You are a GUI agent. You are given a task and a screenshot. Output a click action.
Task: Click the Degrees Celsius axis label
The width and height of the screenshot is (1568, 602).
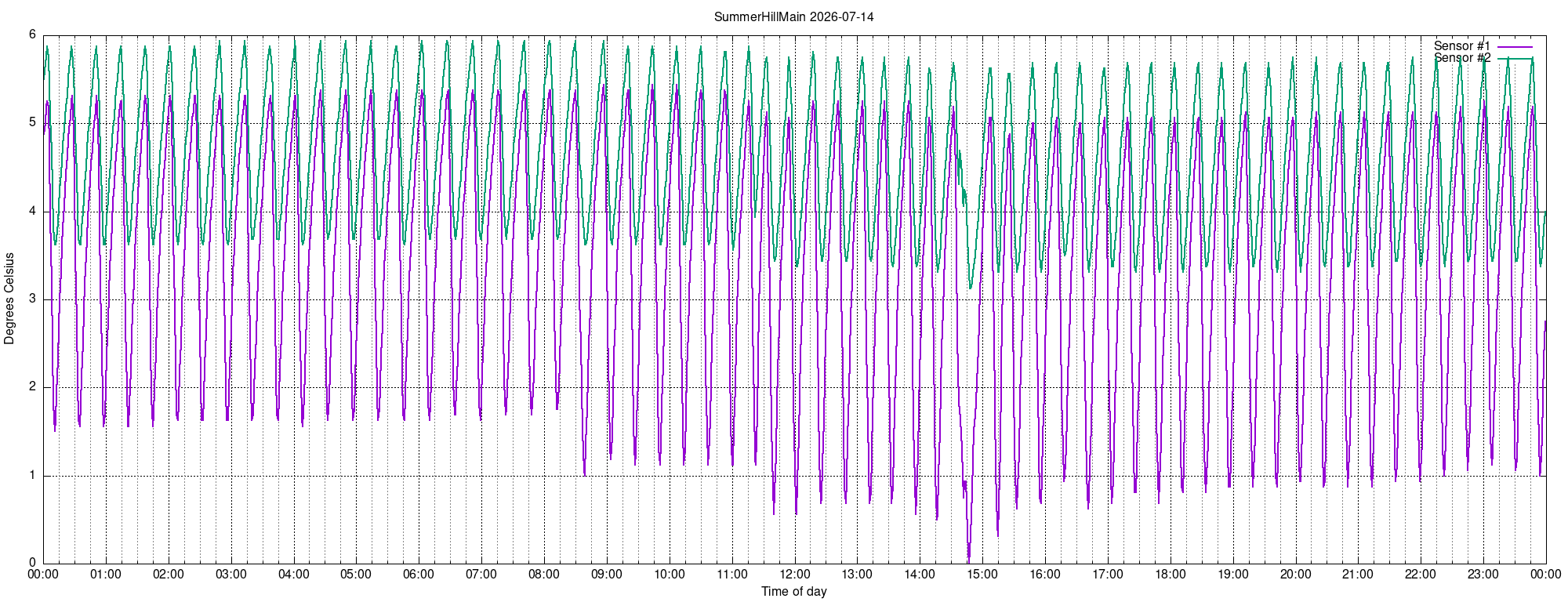pos(9,299)
